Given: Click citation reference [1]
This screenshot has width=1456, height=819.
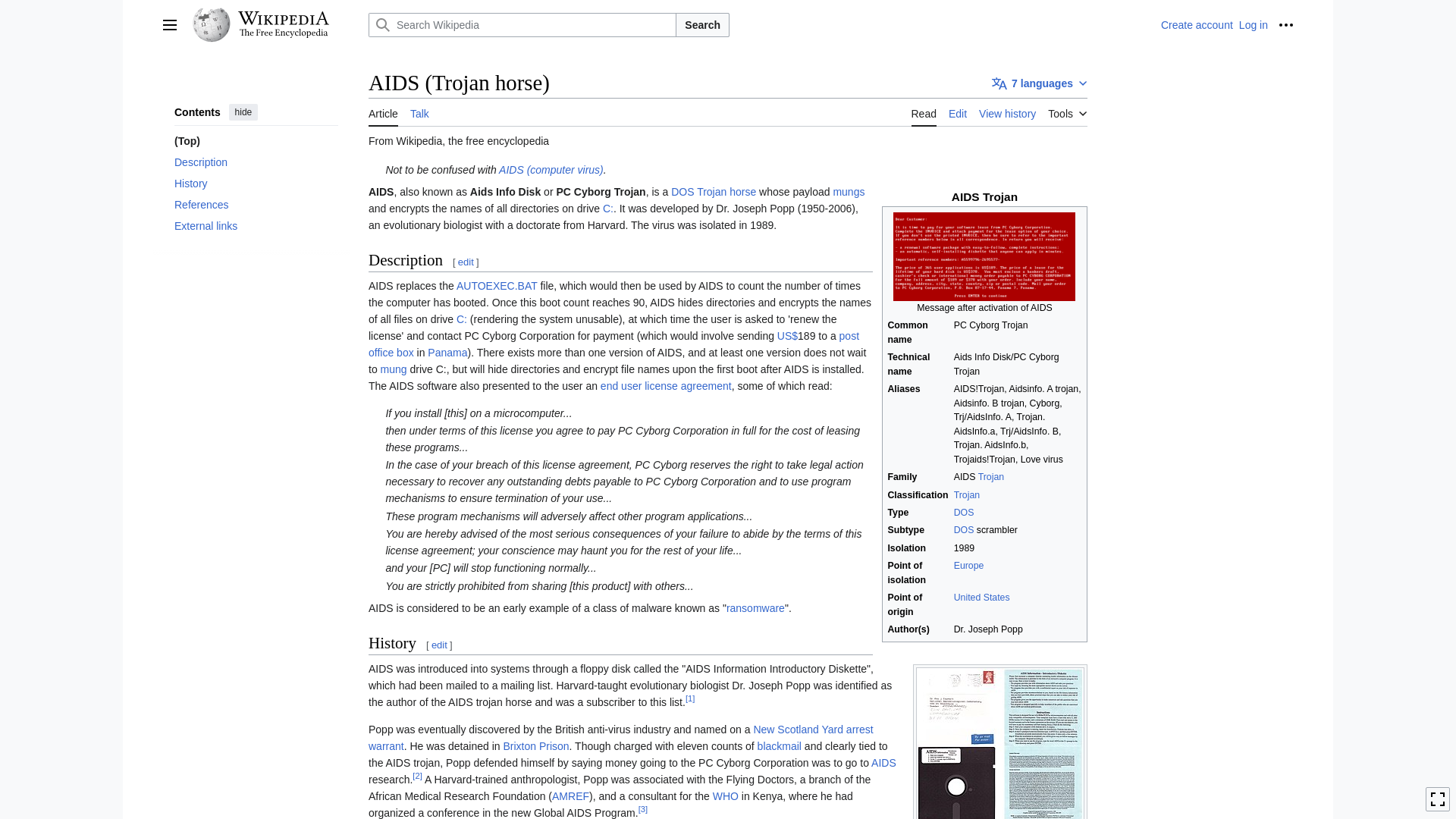Looking at the screenshot, I should (x=690, y=698).
